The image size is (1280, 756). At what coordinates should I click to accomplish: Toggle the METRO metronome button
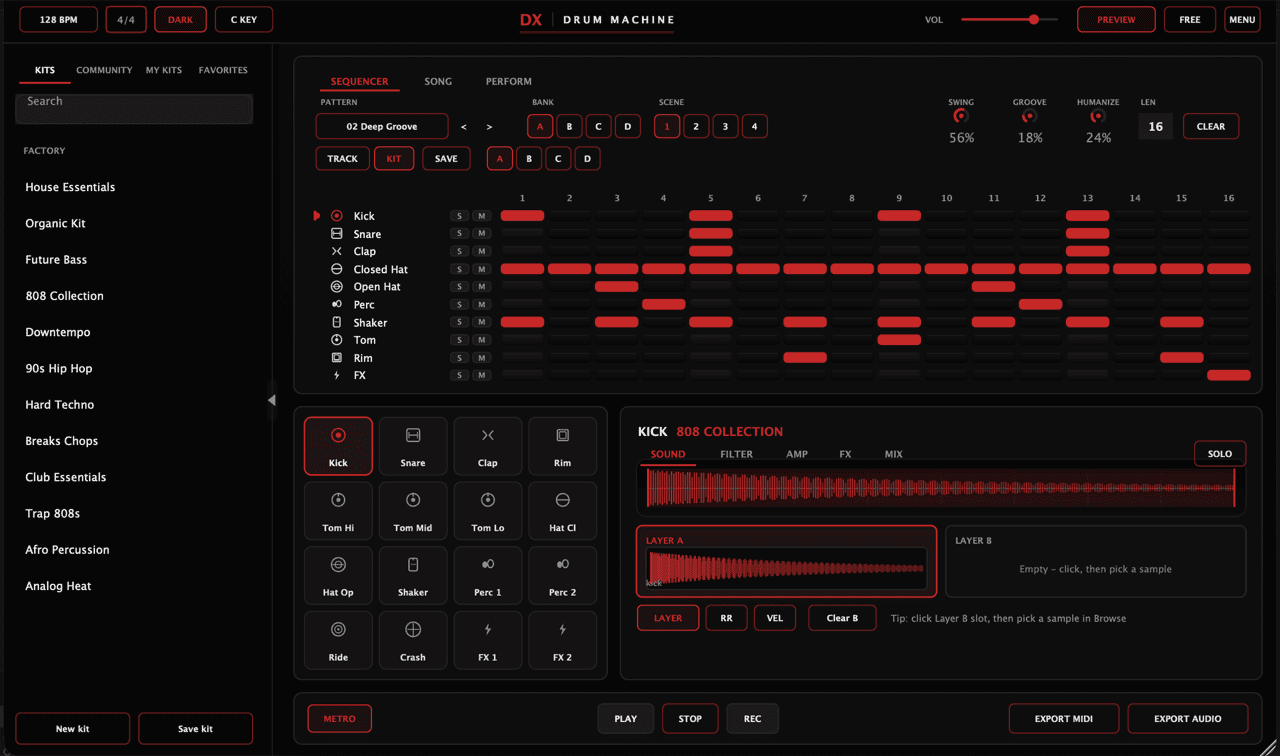click(339, 718)
